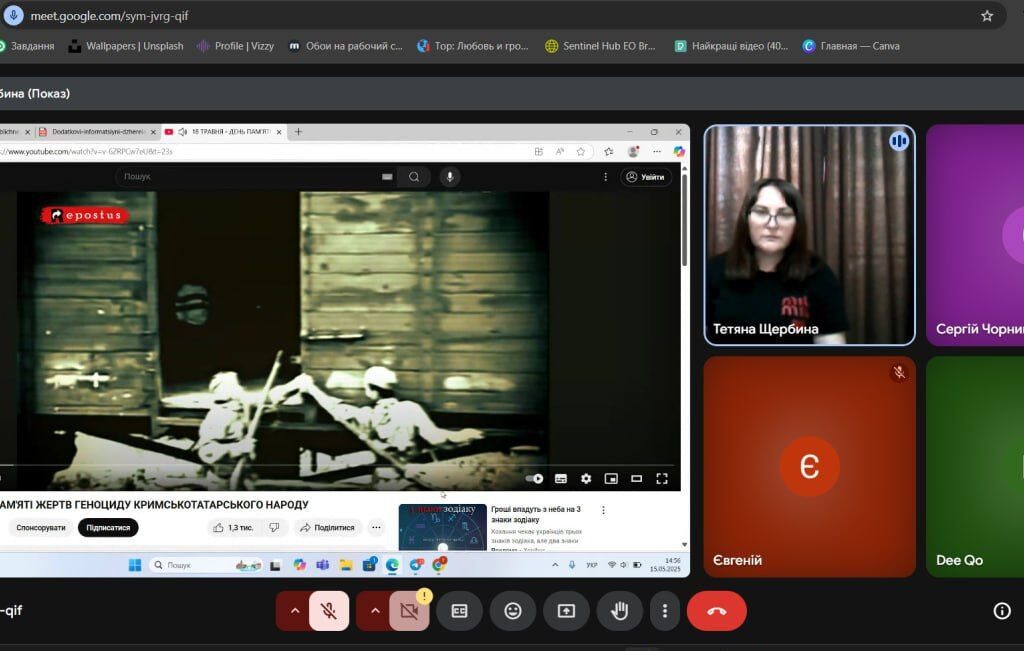Open File Explorer from the shared taskbar
1024x651 pixels.
(x=346, y=565)
